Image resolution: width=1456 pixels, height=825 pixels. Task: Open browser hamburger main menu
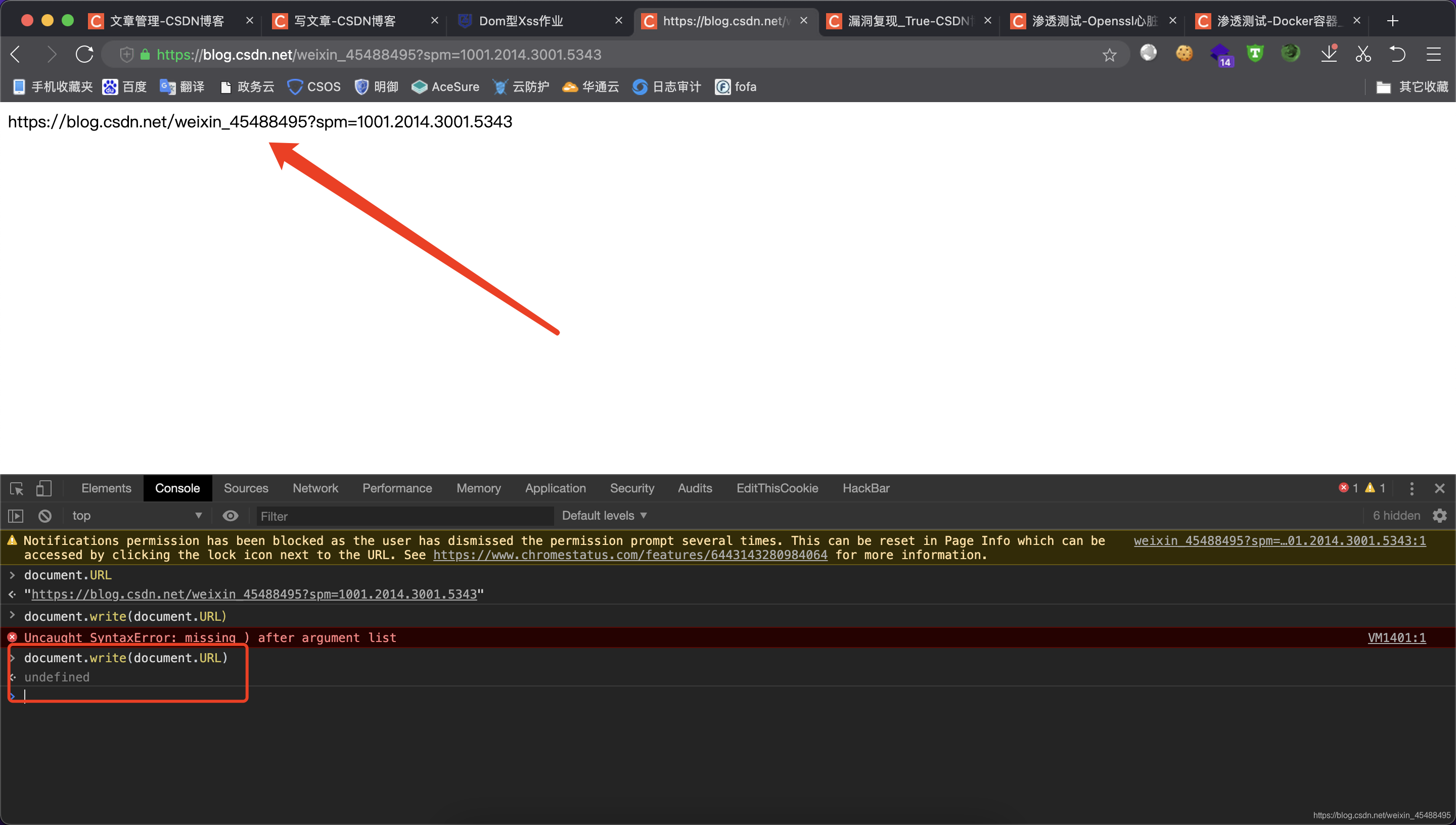pos(1433,55)
